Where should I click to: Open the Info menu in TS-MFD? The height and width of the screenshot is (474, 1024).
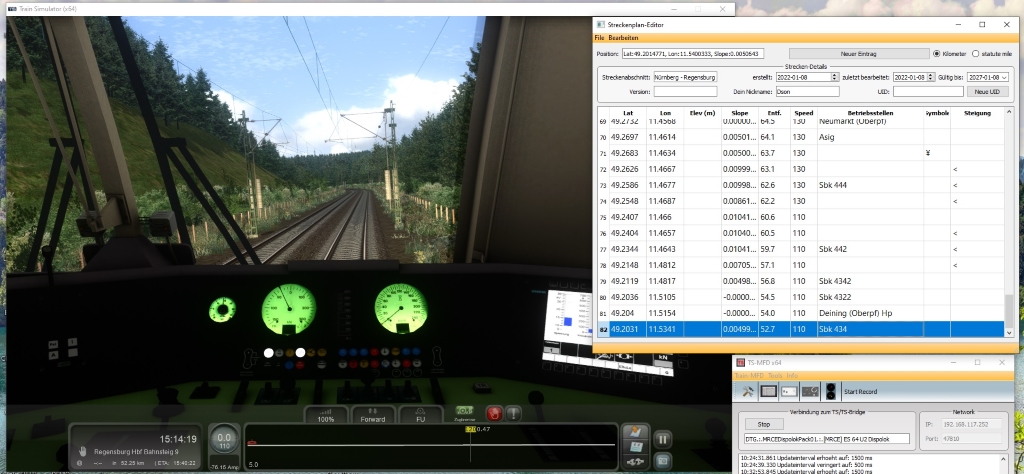tap(792, 376)
